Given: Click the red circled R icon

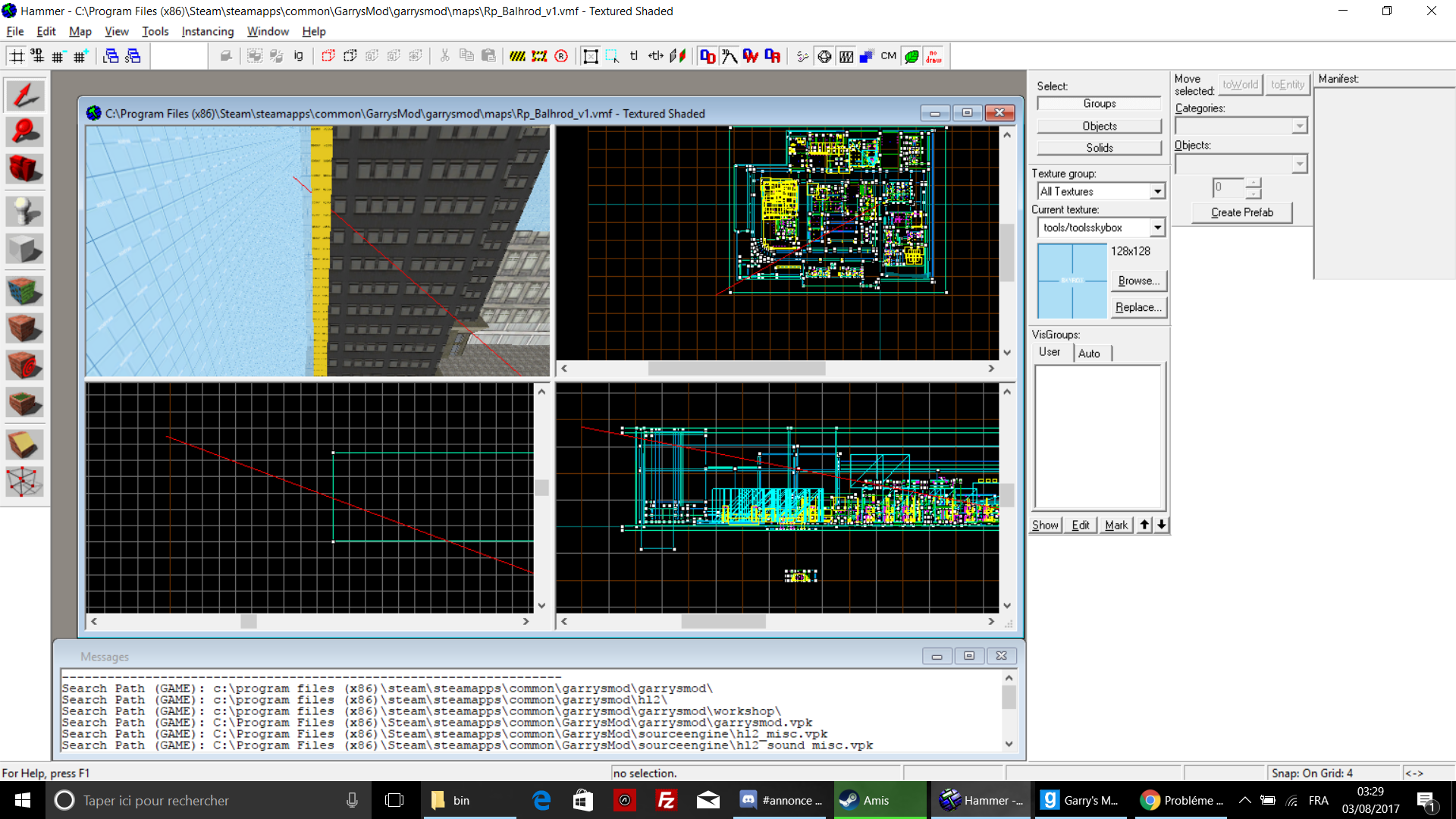Looking at the screenshot, I should 562,56.
